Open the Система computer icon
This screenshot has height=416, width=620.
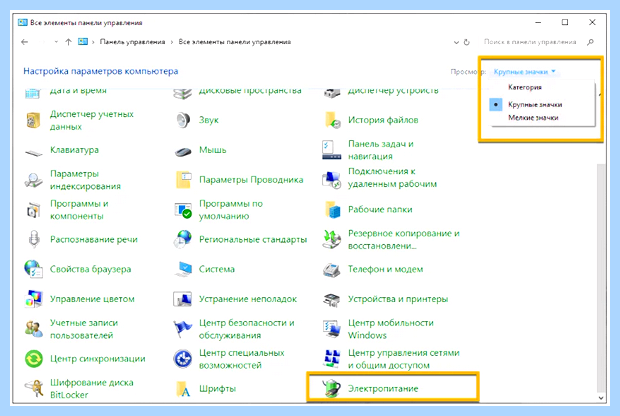click(183, 269)
